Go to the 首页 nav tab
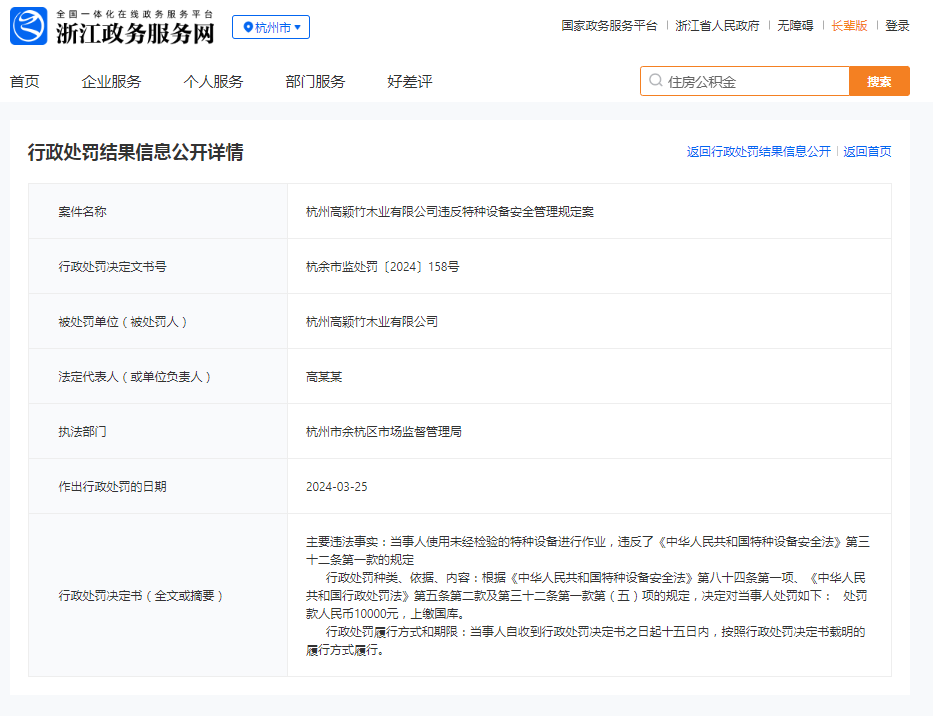 click(25, 82)
